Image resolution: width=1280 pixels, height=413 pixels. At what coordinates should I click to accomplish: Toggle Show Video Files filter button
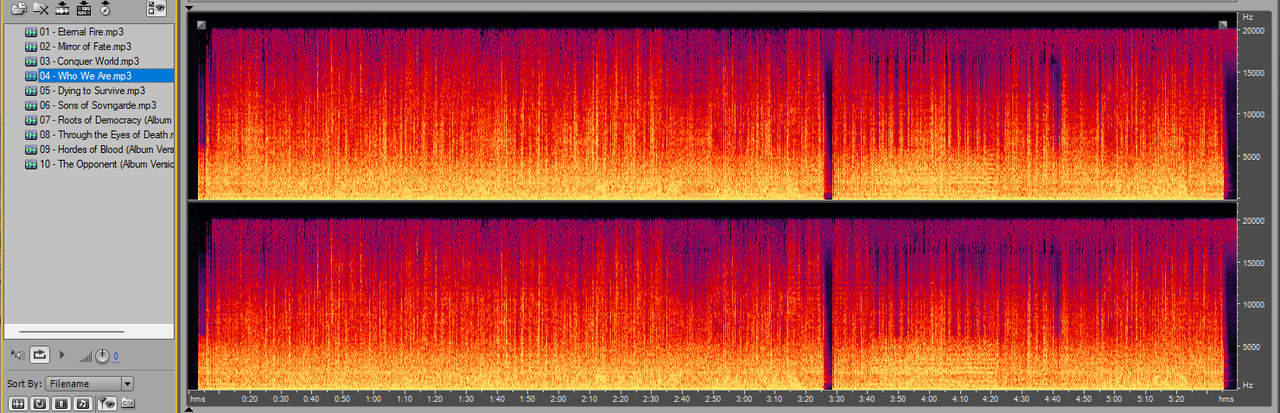point(61,403)
